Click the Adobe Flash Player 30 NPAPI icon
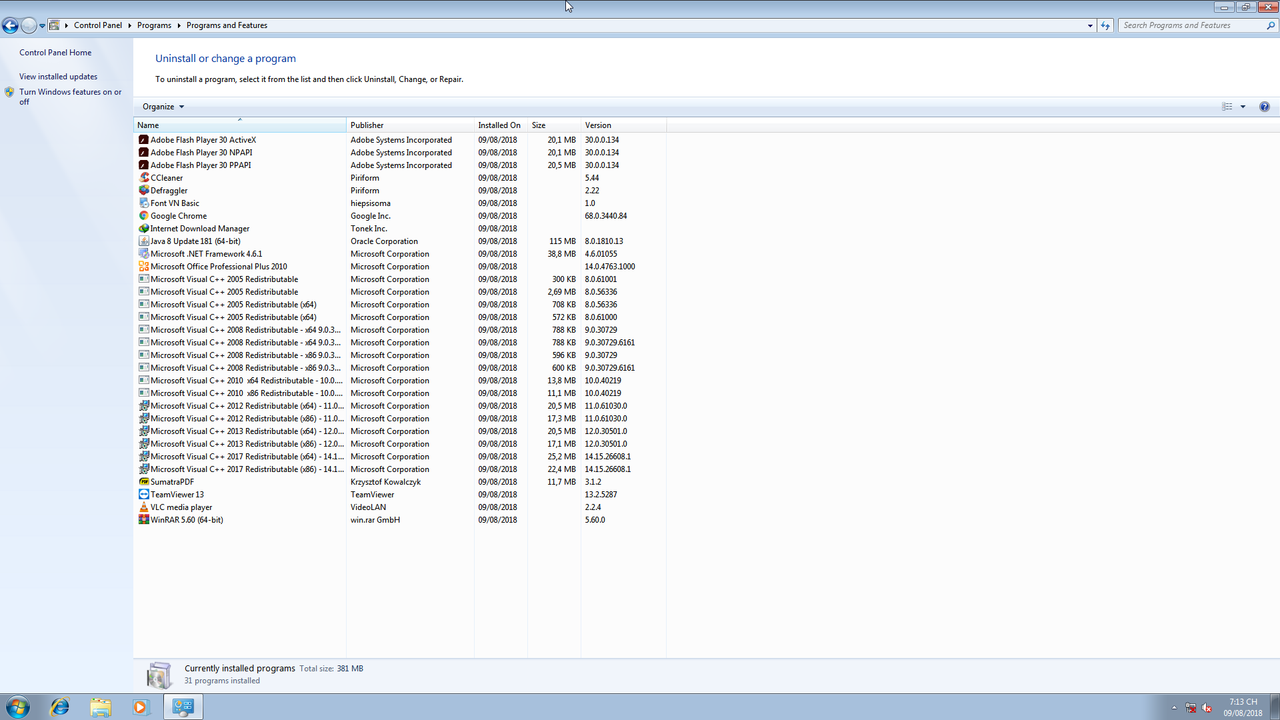Image resolution: width=1280 pixels, height=720 pixels. coord(144,153)
